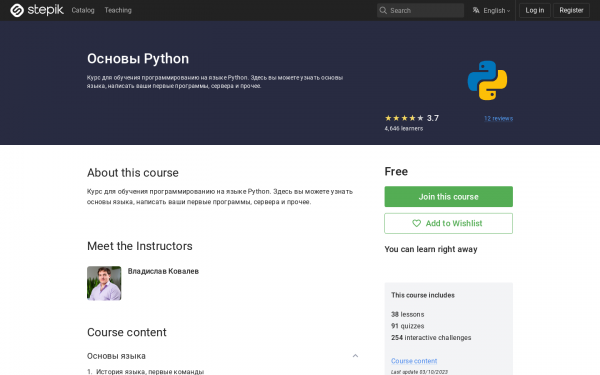Click the 38 lessons text

[408, 315]
